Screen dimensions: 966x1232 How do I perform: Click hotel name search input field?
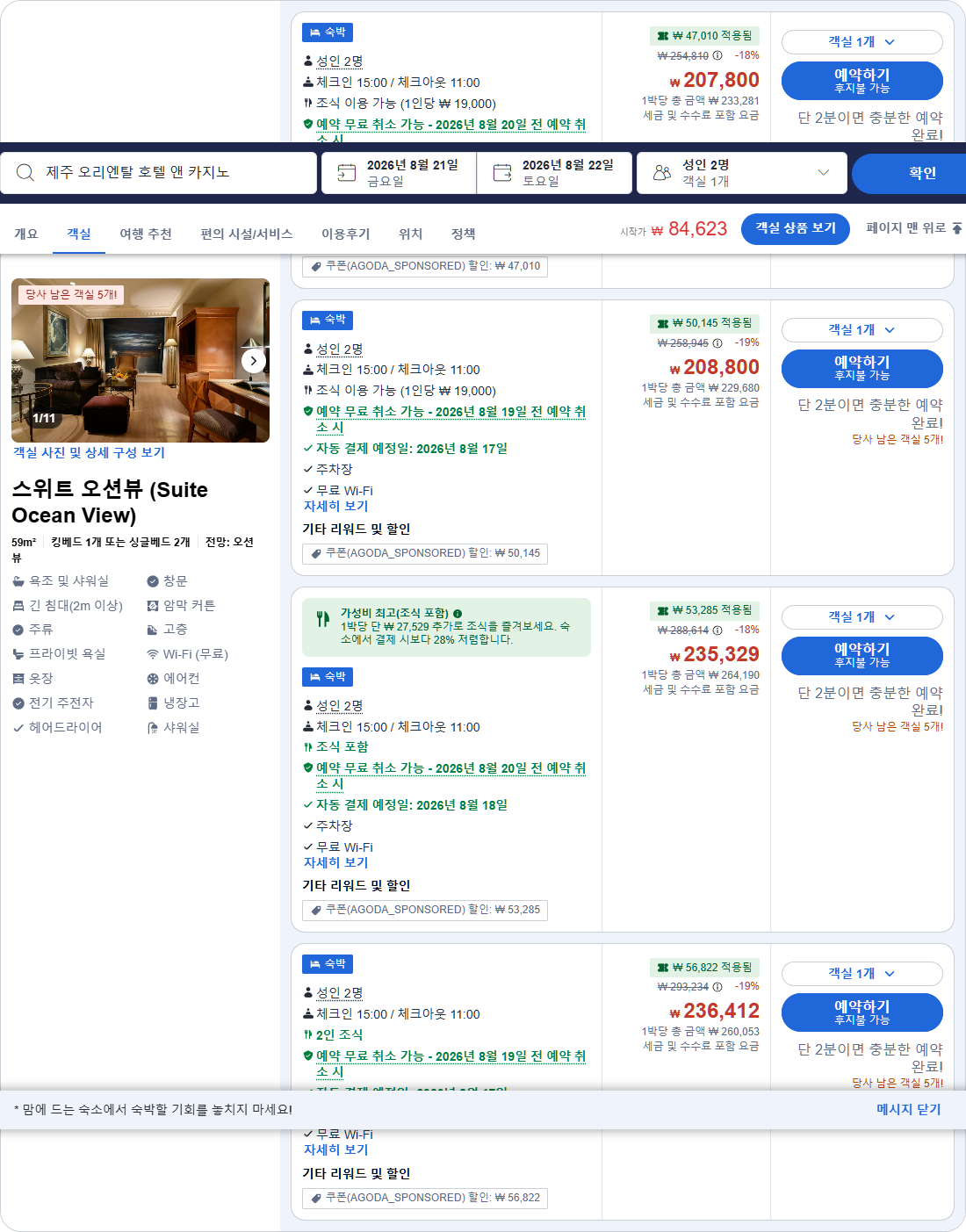click(159, 173)
